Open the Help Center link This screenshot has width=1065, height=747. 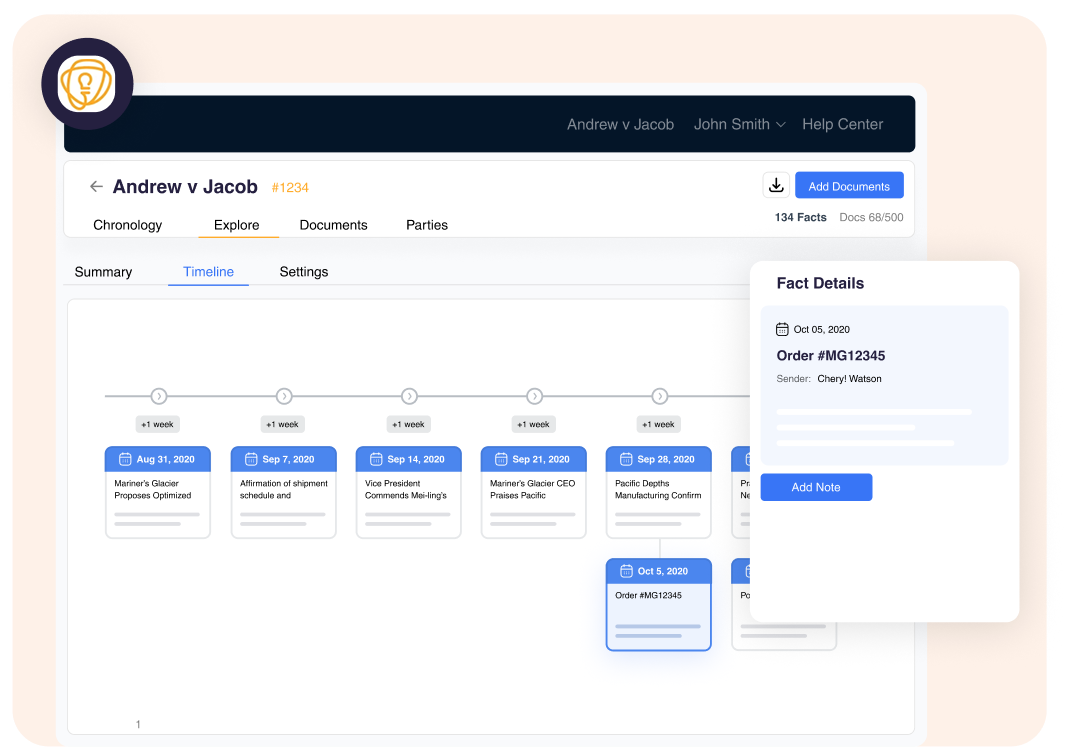842,124
